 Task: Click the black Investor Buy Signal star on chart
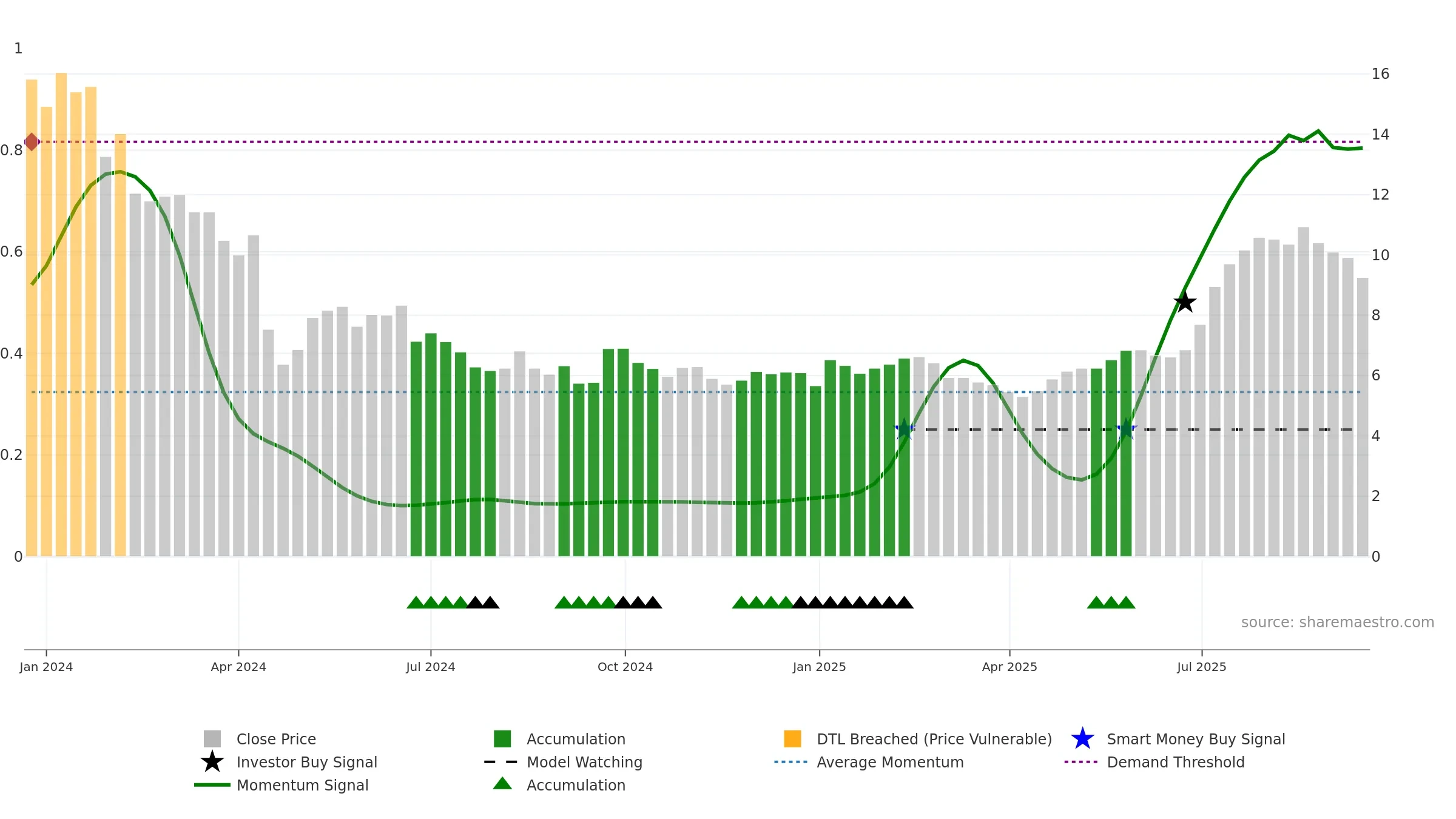point(1185,302)
